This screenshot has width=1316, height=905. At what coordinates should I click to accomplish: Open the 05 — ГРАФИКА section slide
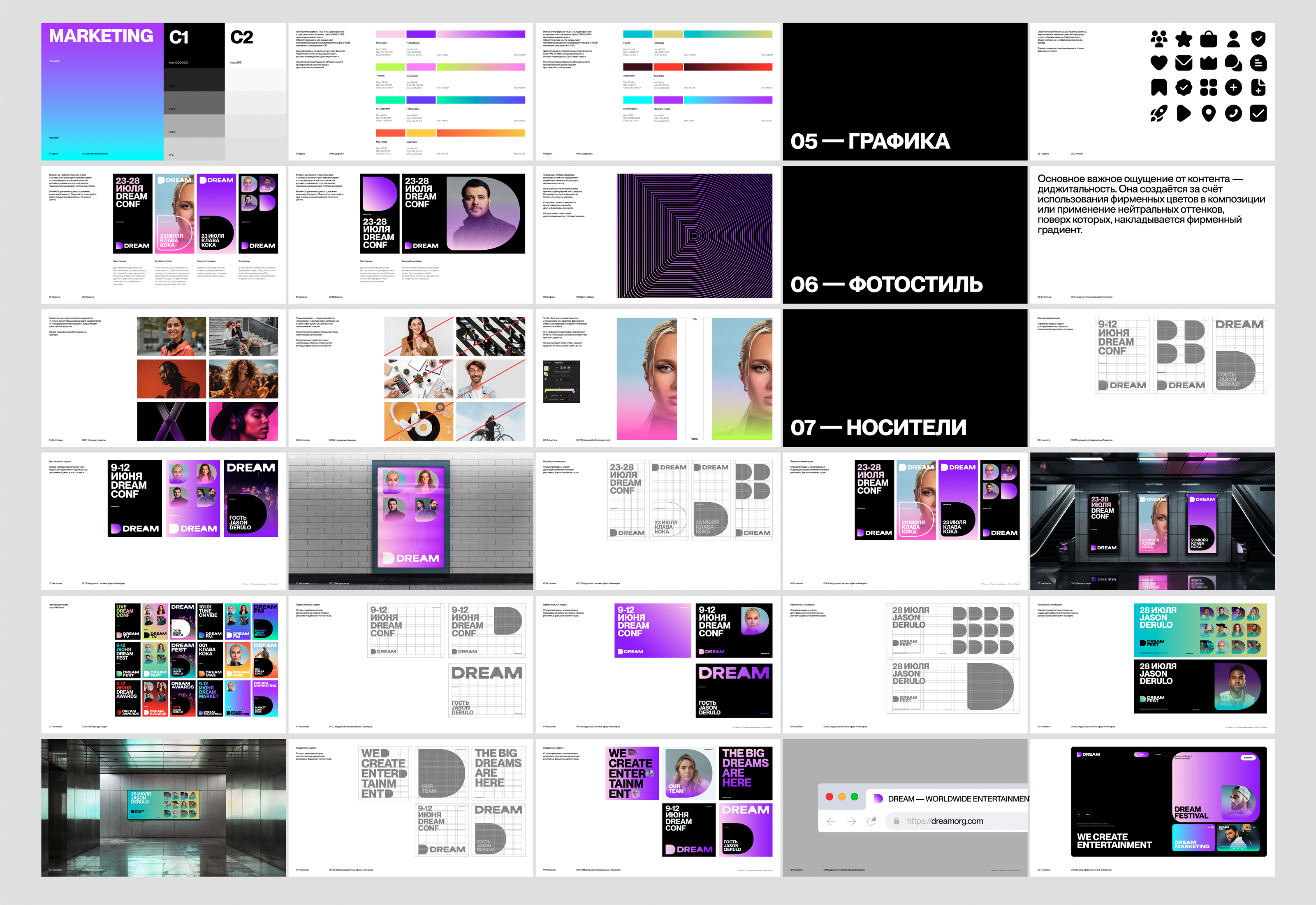click(904, 91)
